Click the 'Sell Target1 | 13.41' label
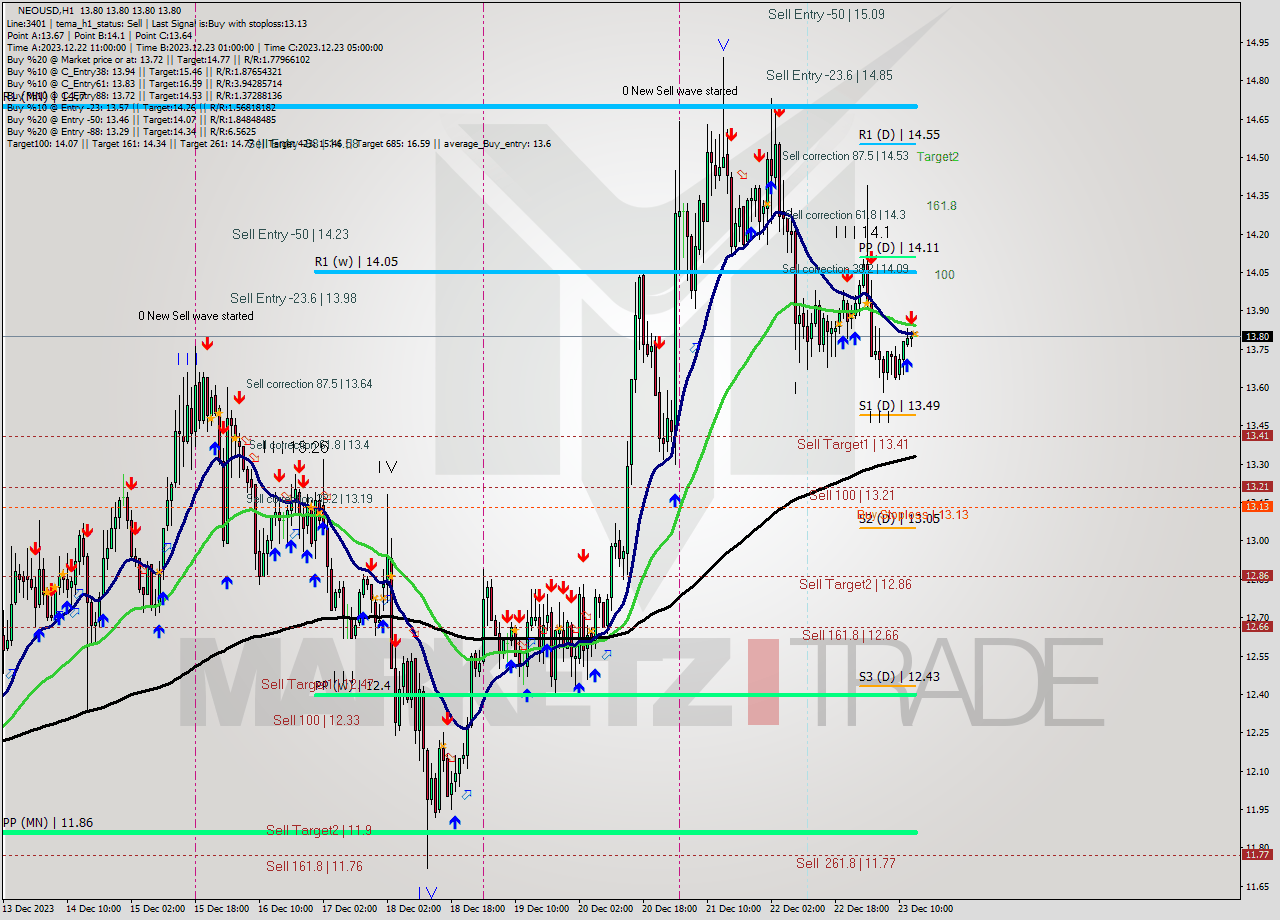 pyautogui.click(x=853, y=444)
